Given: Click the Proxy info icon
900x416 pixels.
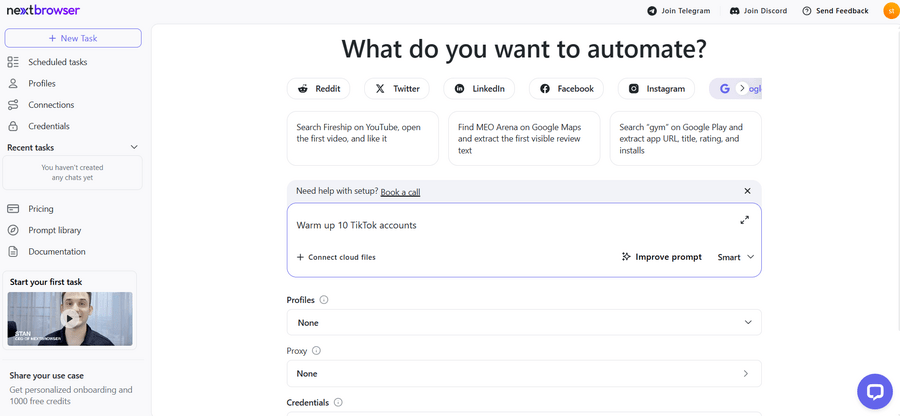Looking at the screenshot, I should [317, 351].
